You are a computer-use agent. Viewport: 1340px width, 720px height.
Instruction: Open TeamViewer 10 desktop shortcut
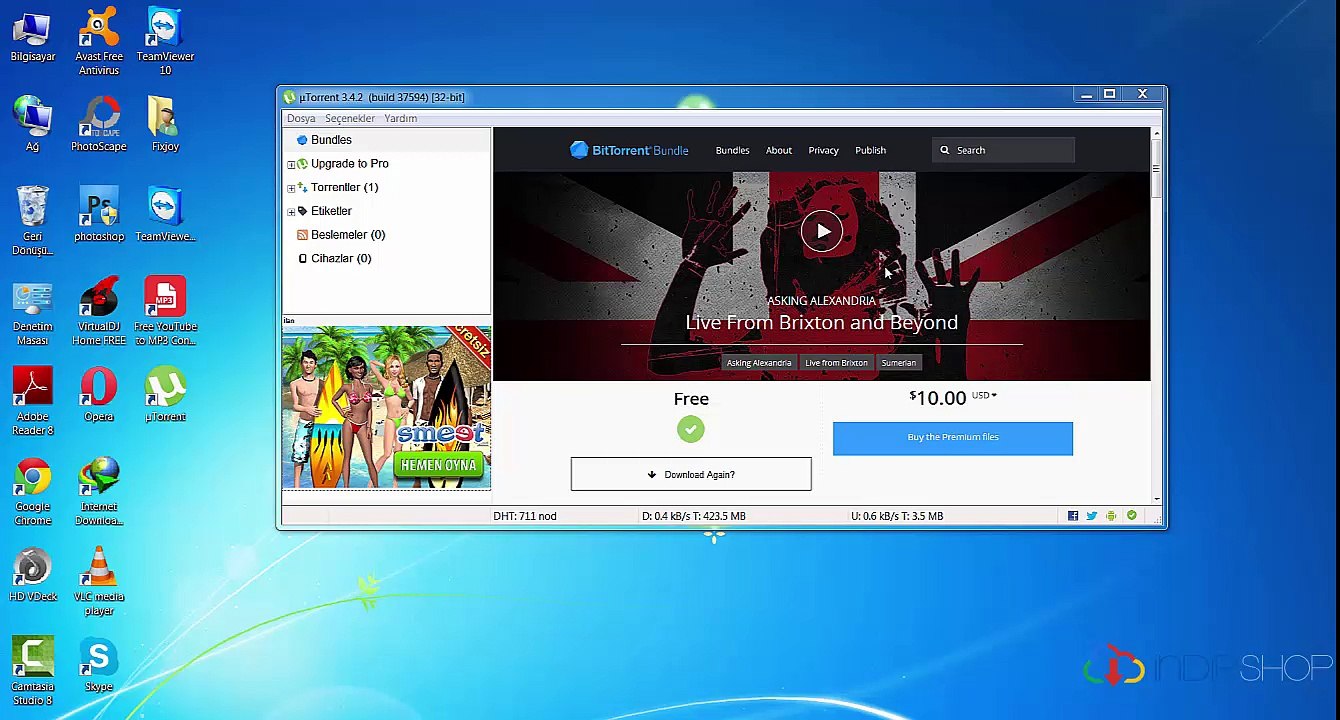(x=165, y=43)
